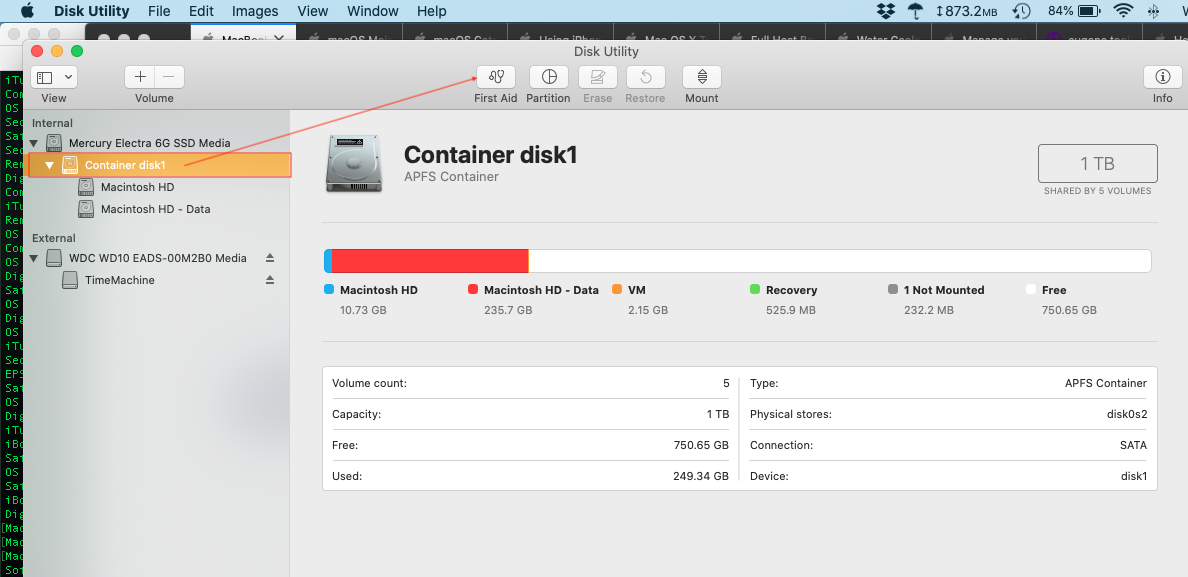1188x577 pixels.
Task: Open the Time Machine menu bar icon
Action: [1022, 11]
